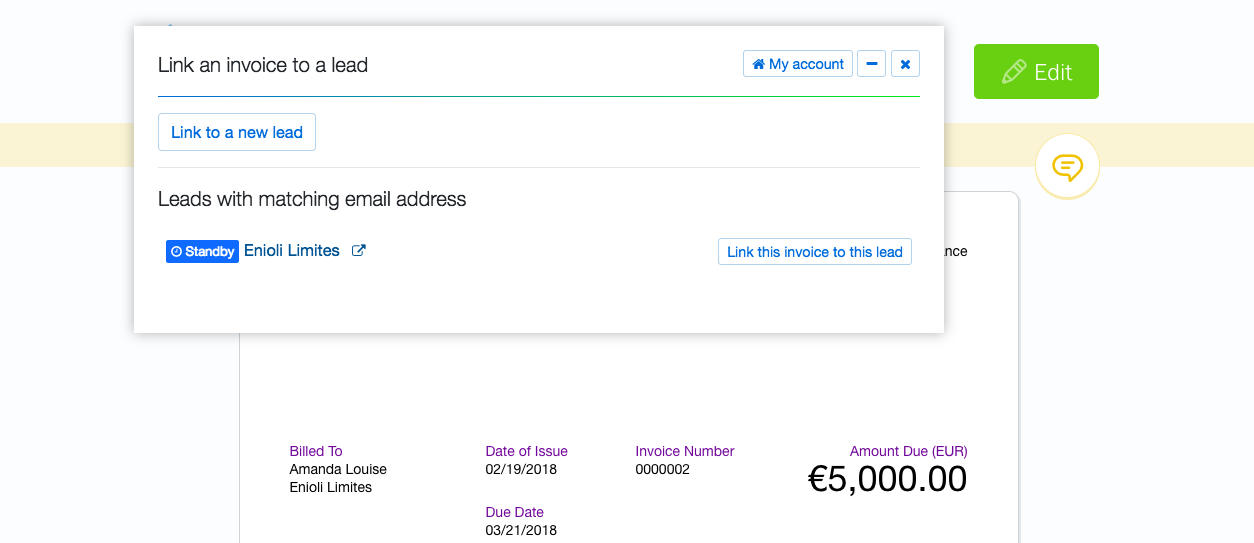This screenshot has width=1254, height=543.
Task: Open lead via external link icon
Action: click(x=359, y=251)
